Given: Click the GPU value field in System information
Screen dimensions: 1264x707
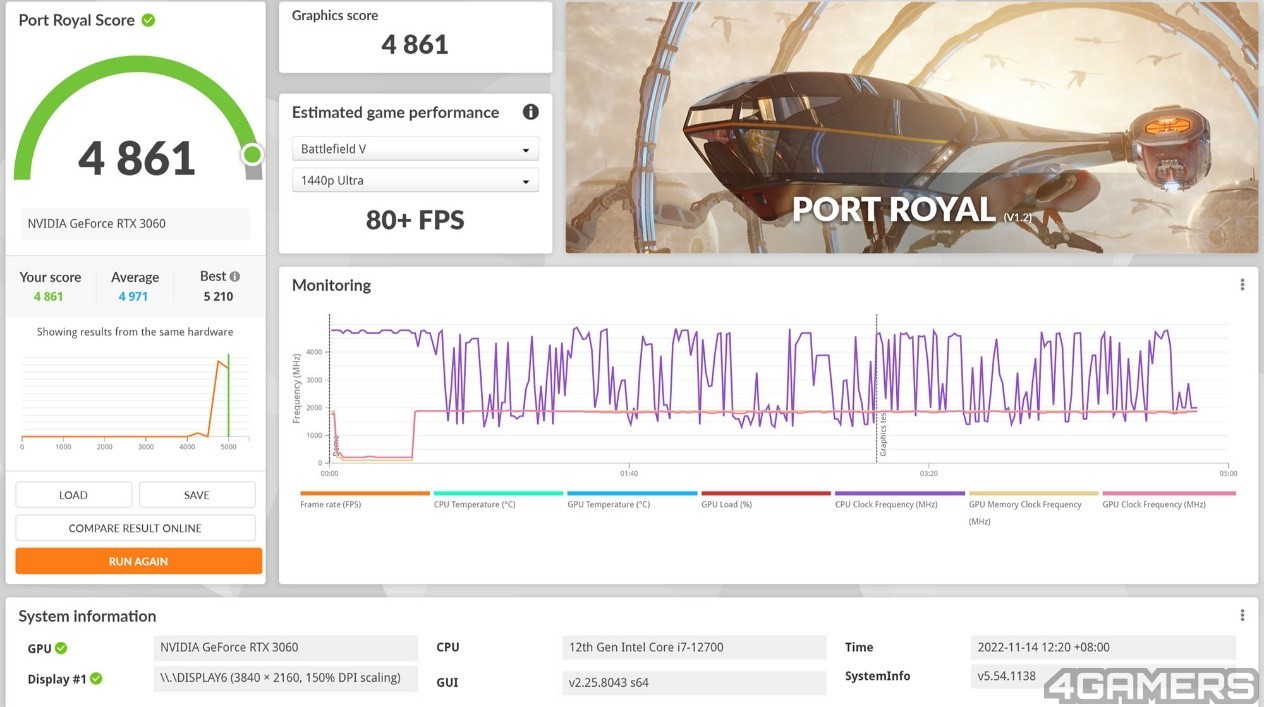Looking at the screenshot, I should [286, 647].
